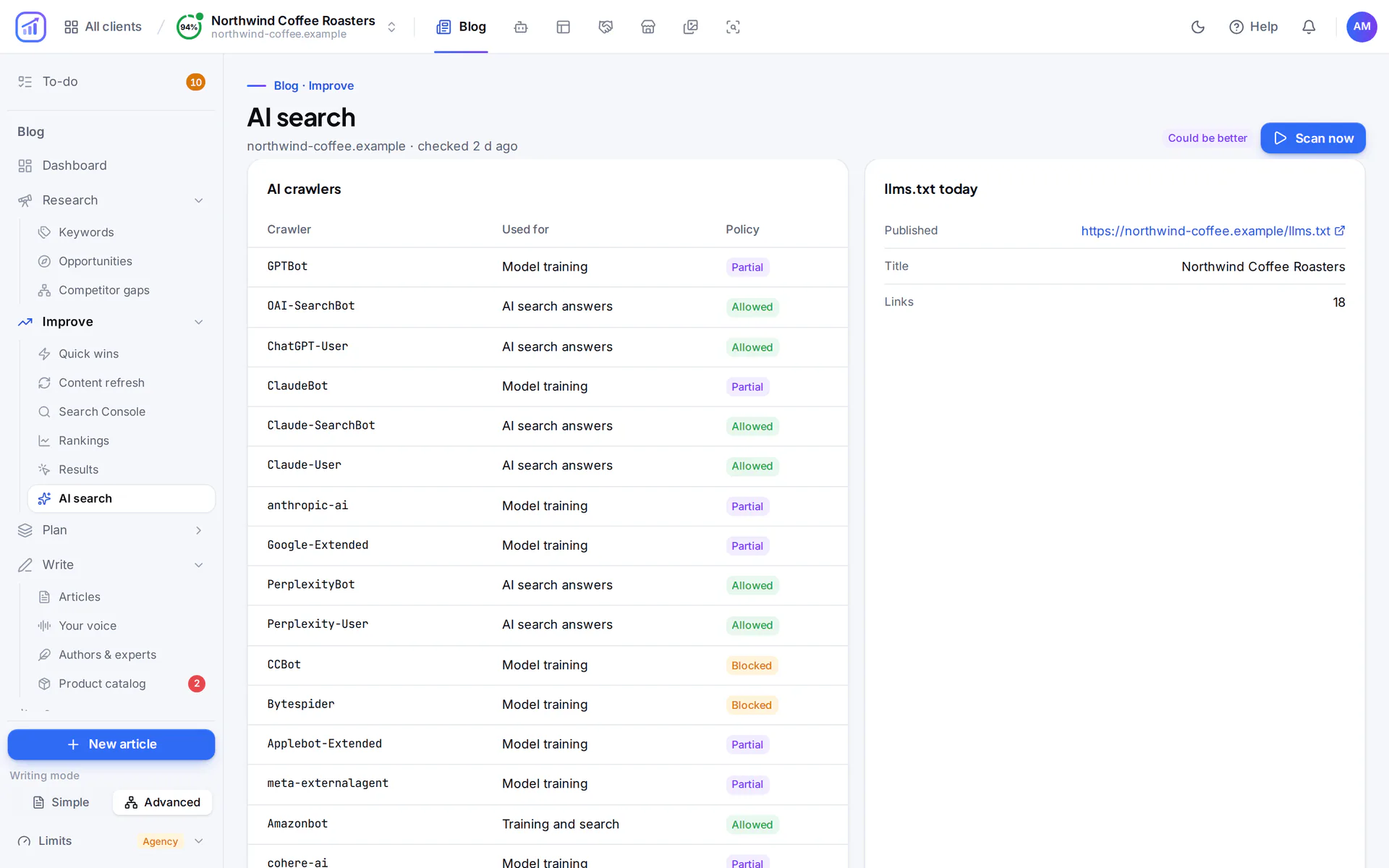The height and width of the screenshot is (868, 1389).
Task: Select the Blog tab
Action: tap(461, 27)
